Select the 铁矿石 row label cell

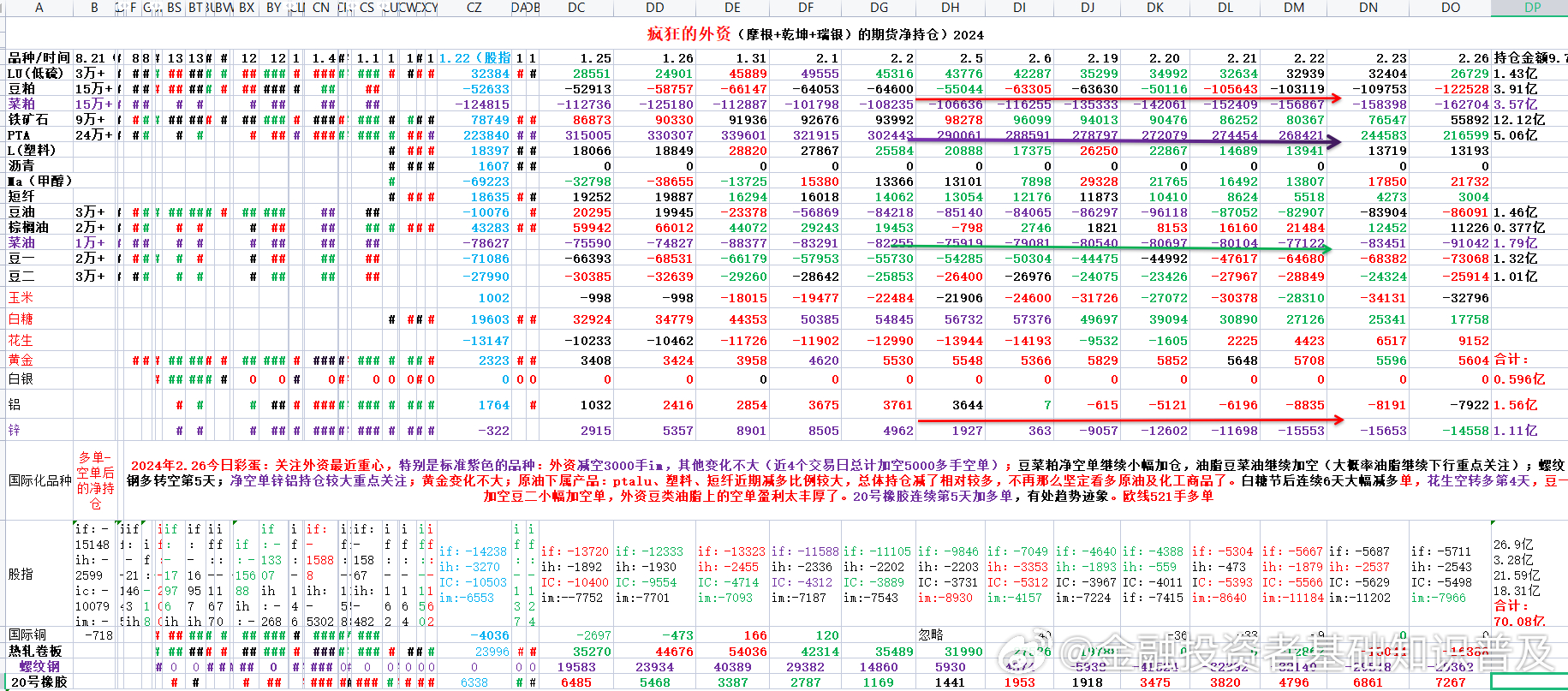(x=29, y=120)
